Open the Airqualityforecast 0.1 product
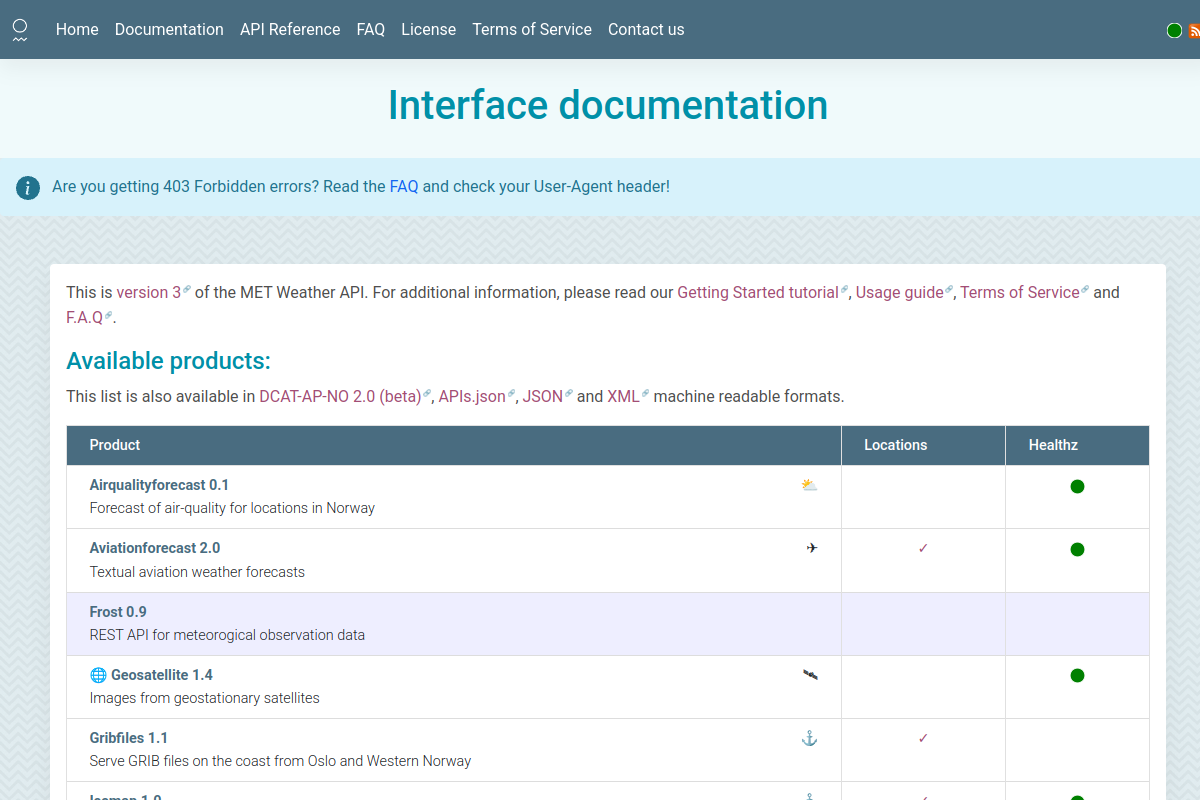1200x800 pixels. 159,485
